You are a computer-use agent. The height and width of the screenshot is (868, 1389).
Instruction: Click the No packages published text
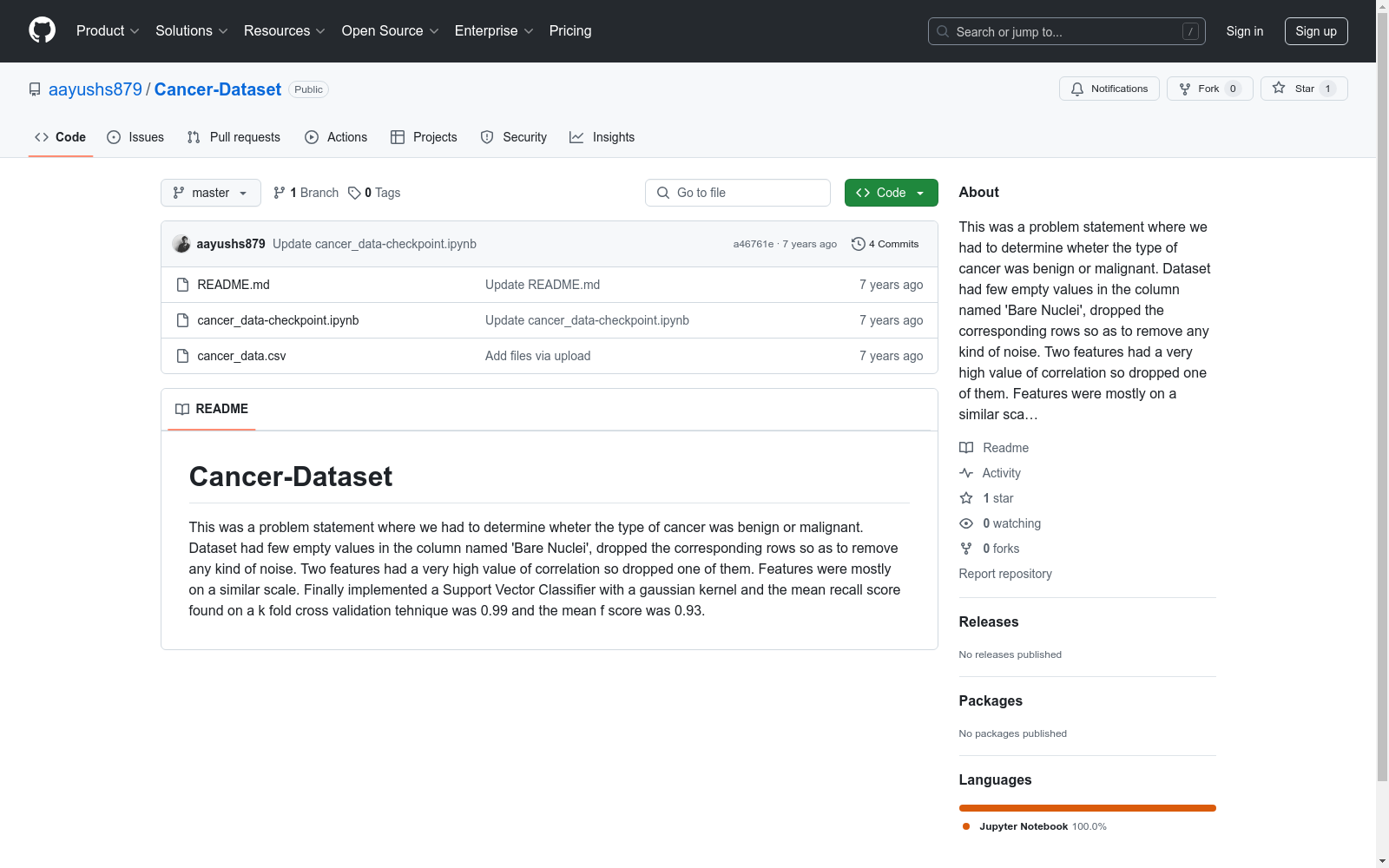1013,733
